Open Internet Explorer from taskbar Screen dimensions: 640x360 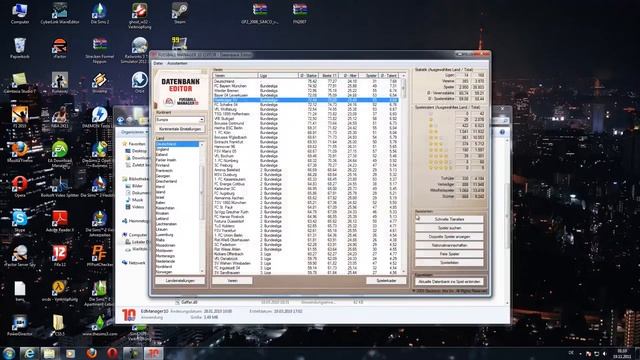tap(29, 353)
